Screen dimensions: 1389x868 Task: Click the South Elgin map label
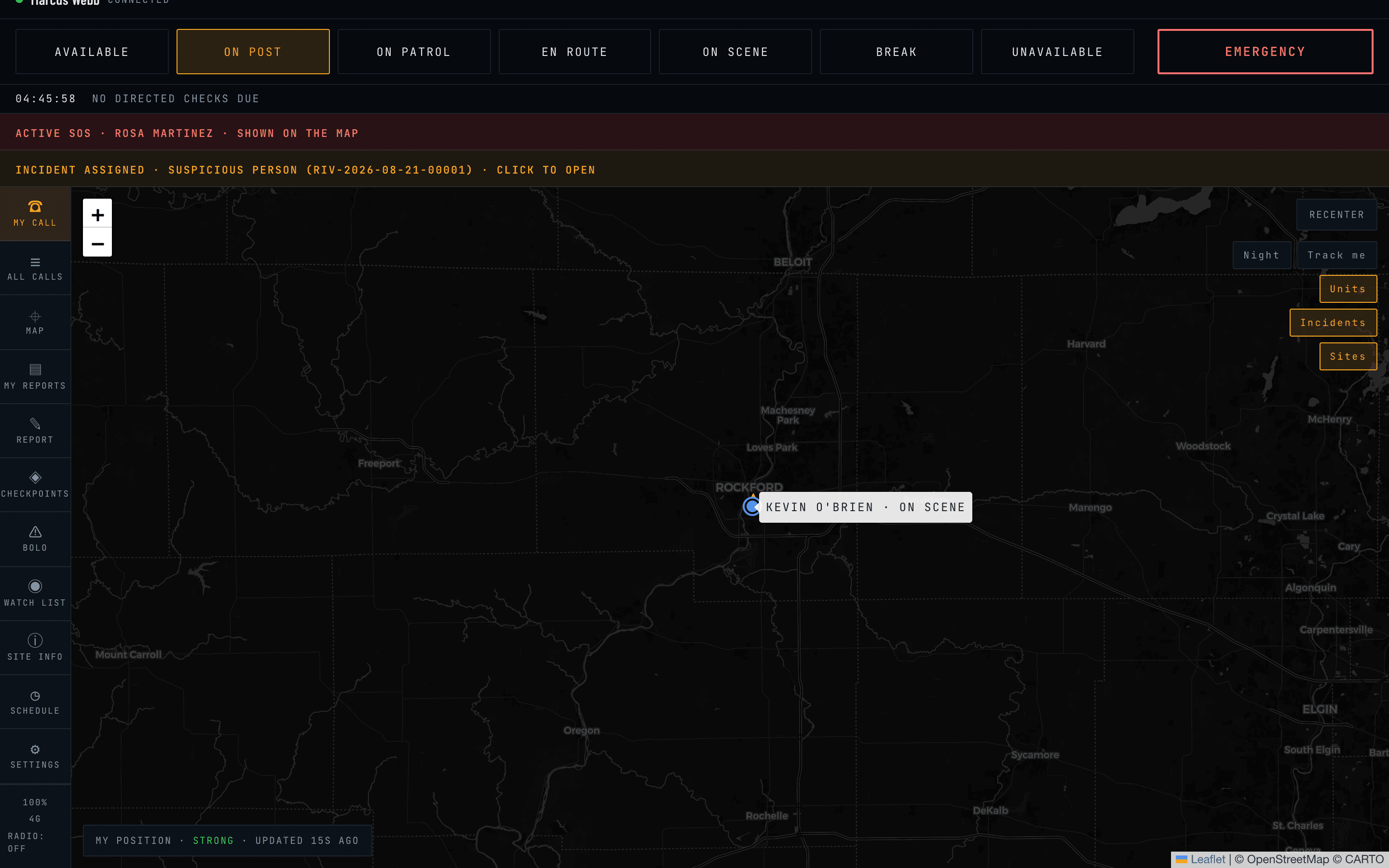click(x=1311, y=750)
